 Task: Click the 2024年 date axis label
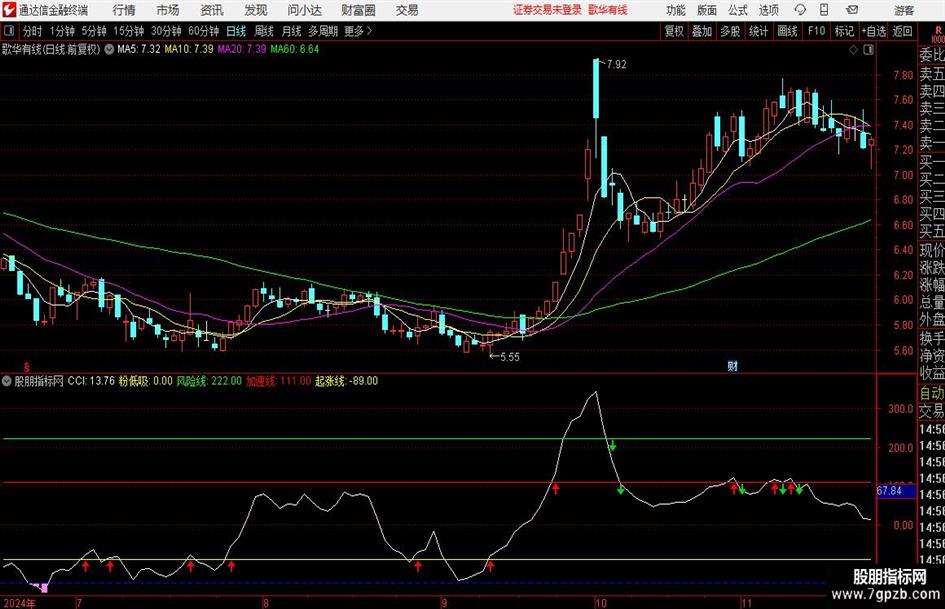(19, 603)
